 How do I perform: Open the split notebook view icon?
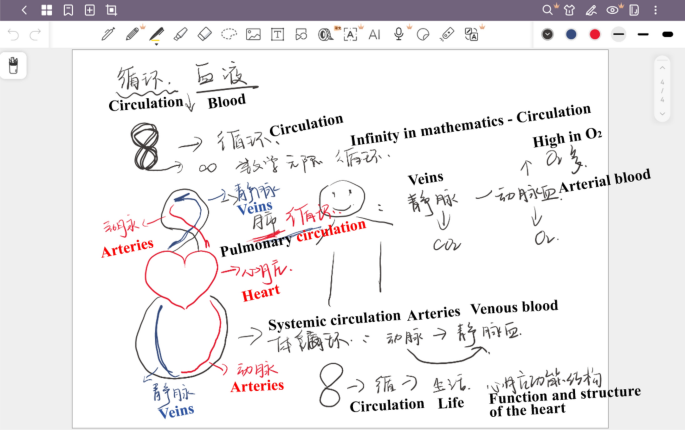pyautogui.click(x=634, y=10)
